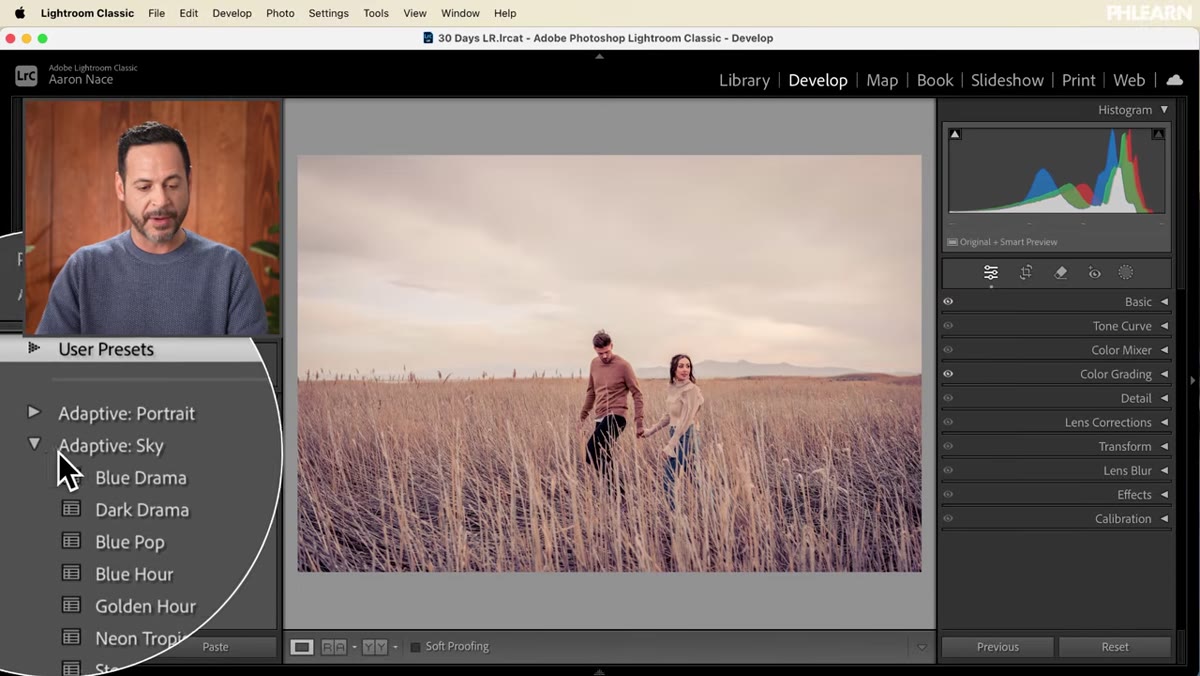Collapse the Histogram panel triangle
The width and height of the screenshot is (1200, 676).
pos(1164,110)
